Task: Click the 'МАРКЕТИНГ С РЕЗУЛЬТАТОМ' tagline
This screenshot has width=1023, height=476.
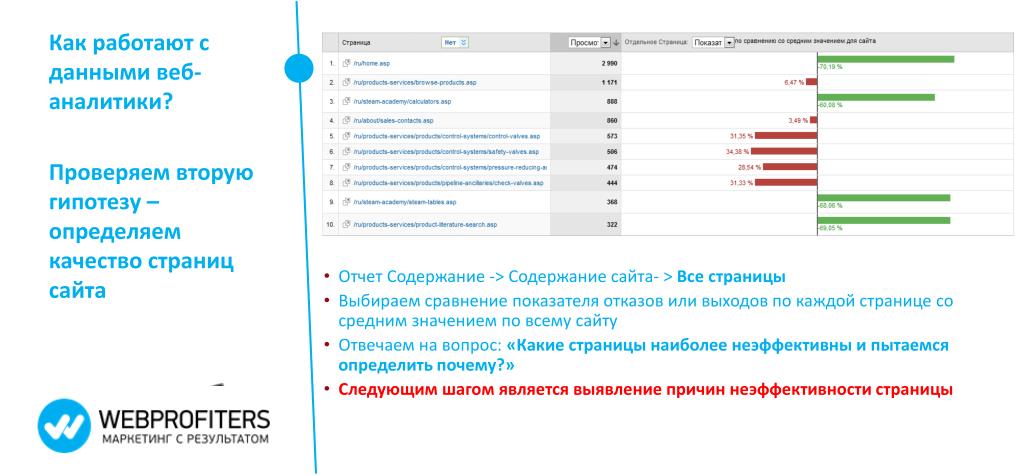Action: click(x=185, y=439)
